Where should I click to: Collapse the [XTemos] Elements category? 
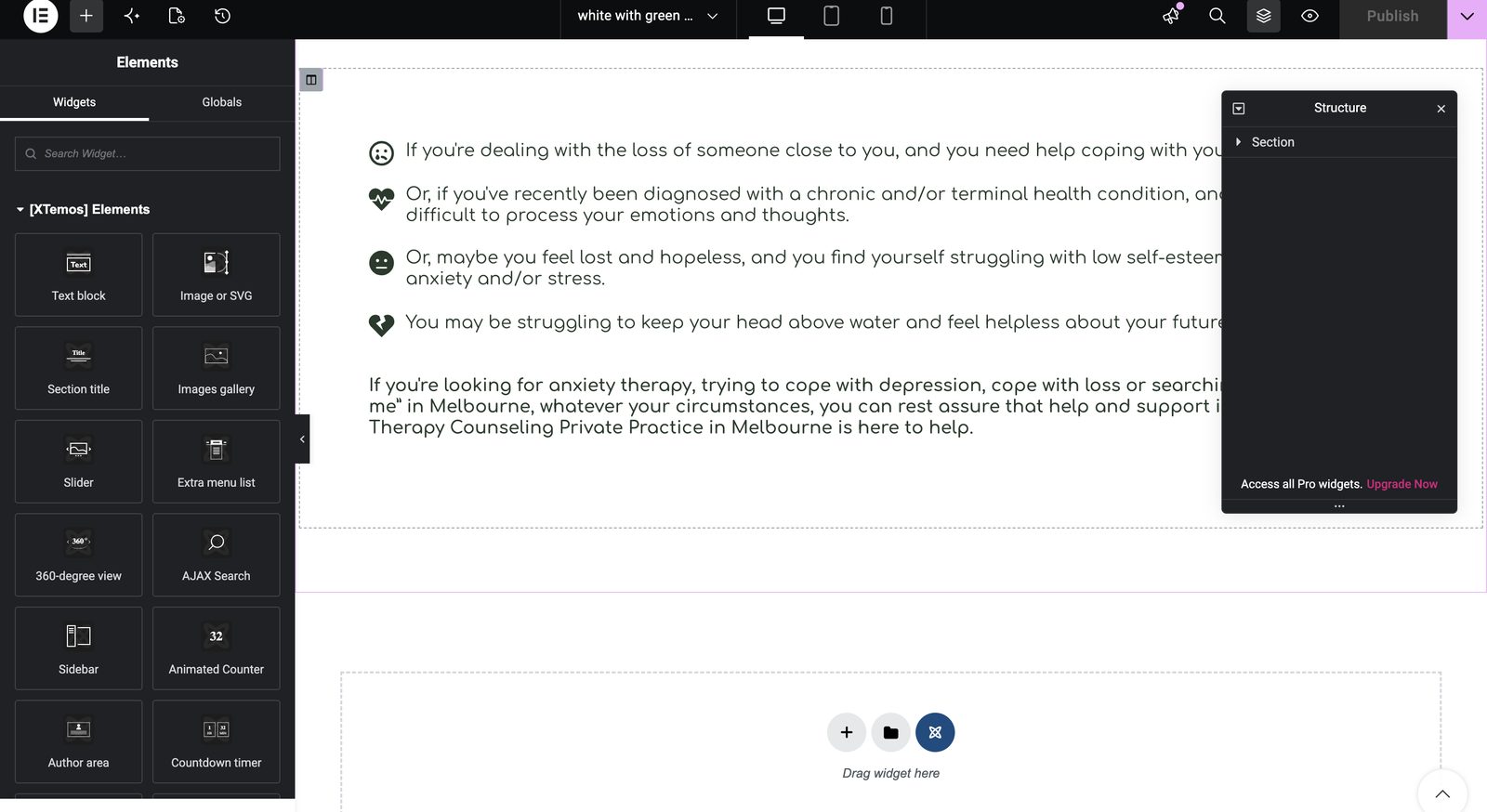[83, 209]
